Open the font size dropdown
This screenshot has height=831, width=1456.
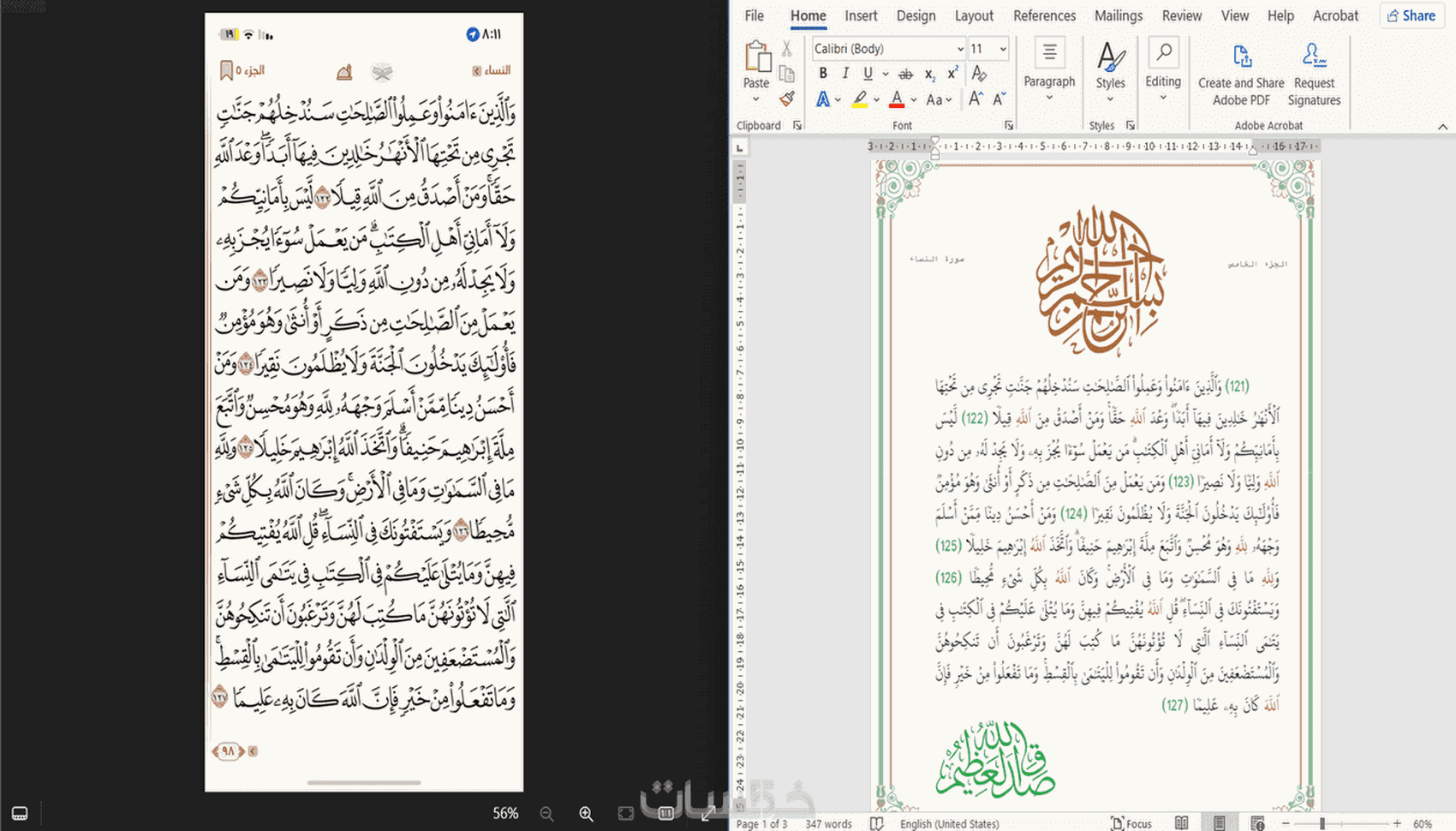point(1003,49)
